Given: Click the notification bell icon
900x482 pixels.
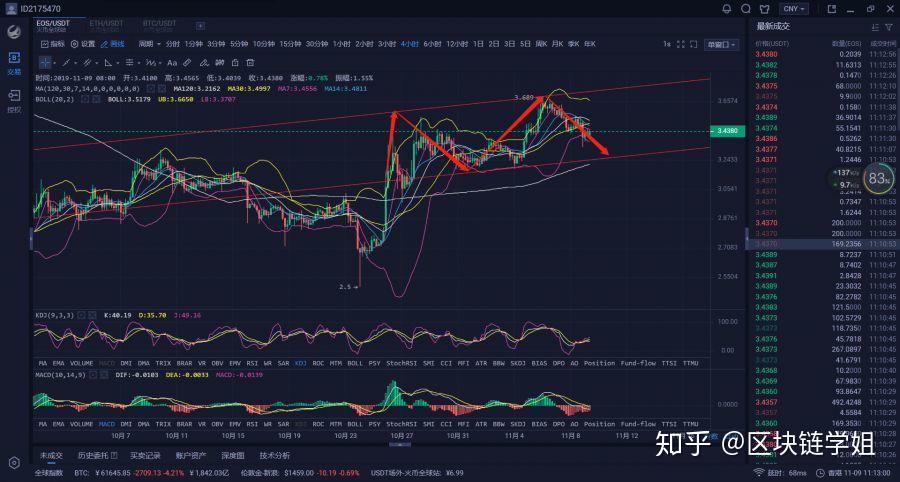Looking at the screenshot, I should (x=726, y=9).
